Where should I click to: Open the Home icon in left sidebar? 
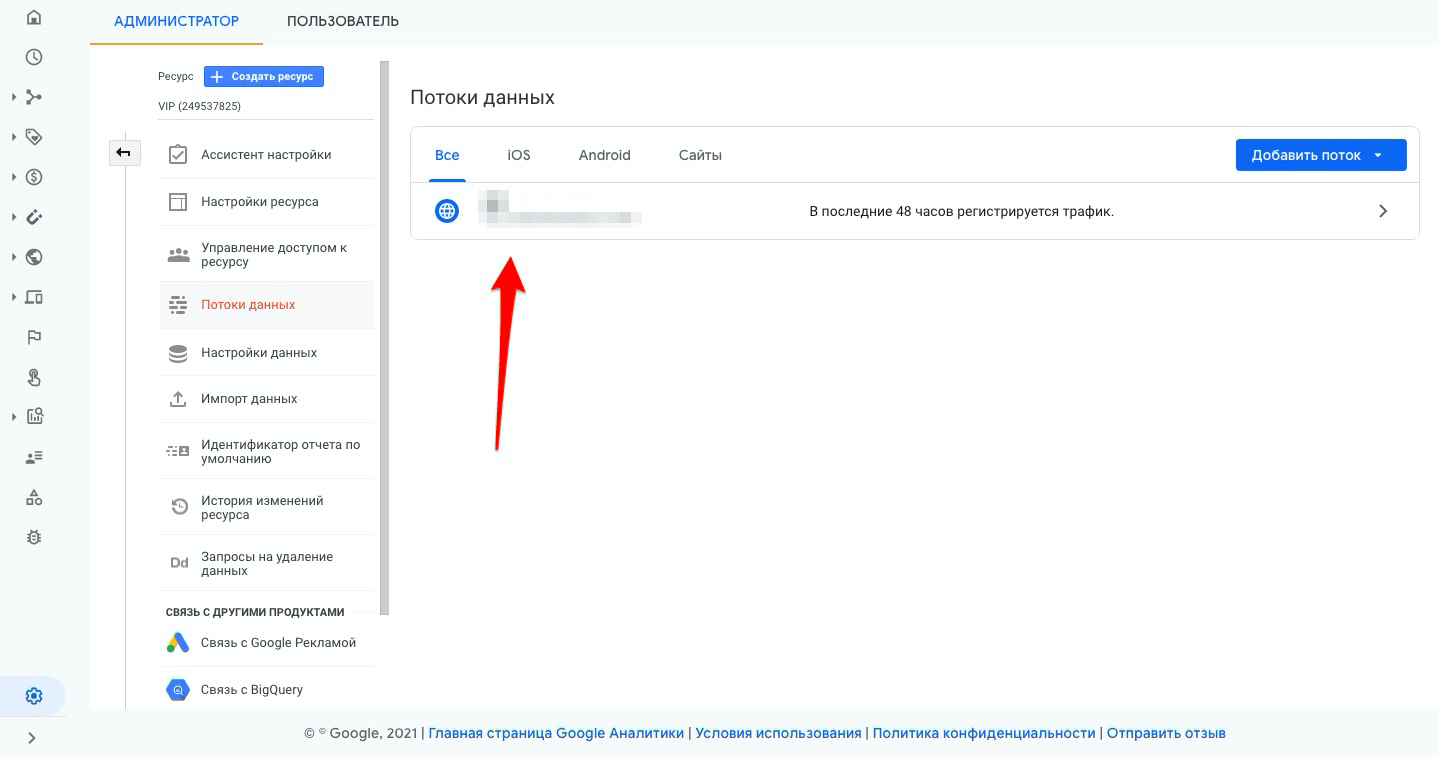pos(34,17)
